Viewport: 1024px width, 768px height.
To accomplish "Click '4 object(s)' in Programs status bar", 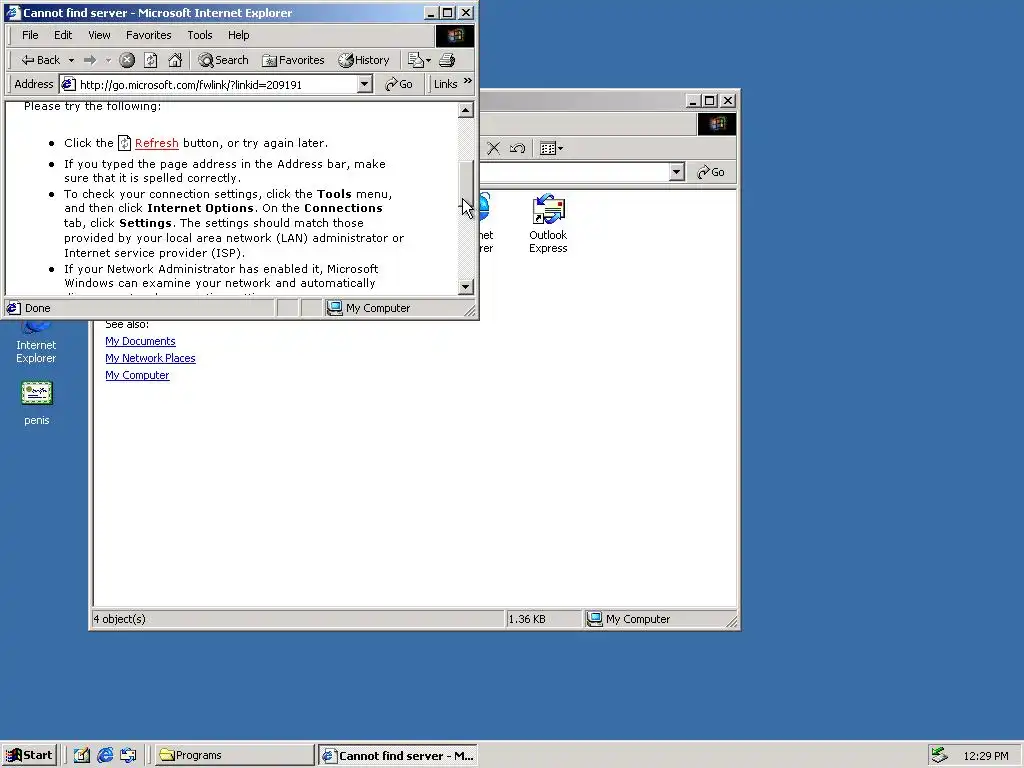I will click(x=120, y=619).
